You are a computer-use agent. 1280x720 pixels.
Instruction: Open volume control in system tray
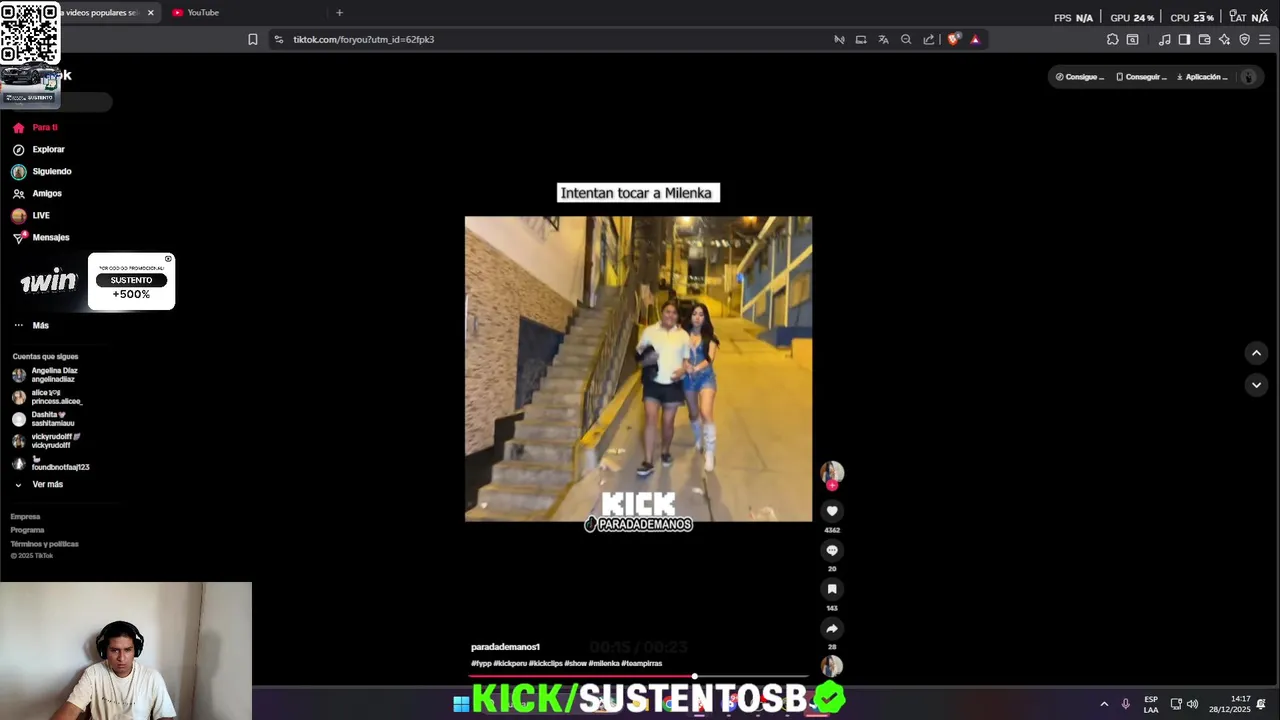(x=1192, y=704)
